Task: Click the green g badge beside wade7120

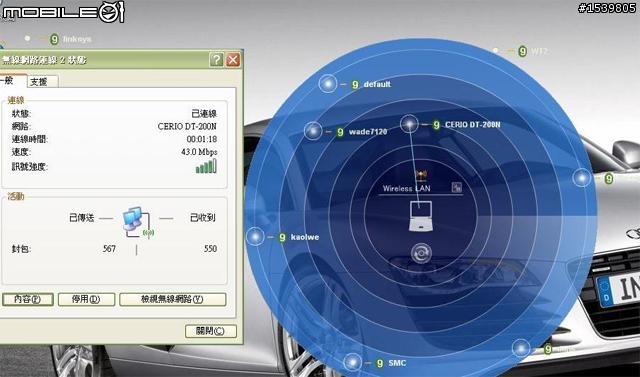Action: (340, 132)
